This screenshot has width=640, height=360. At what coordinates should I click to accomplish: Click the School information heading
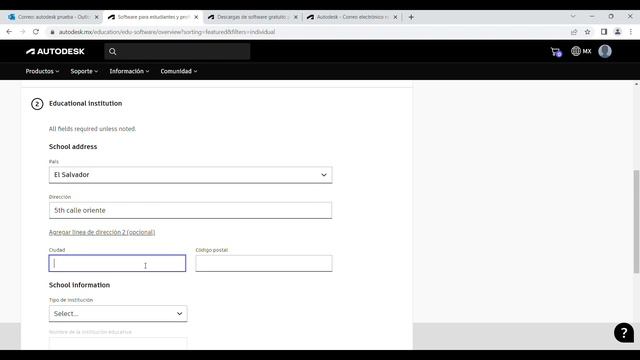click(79, 285)
